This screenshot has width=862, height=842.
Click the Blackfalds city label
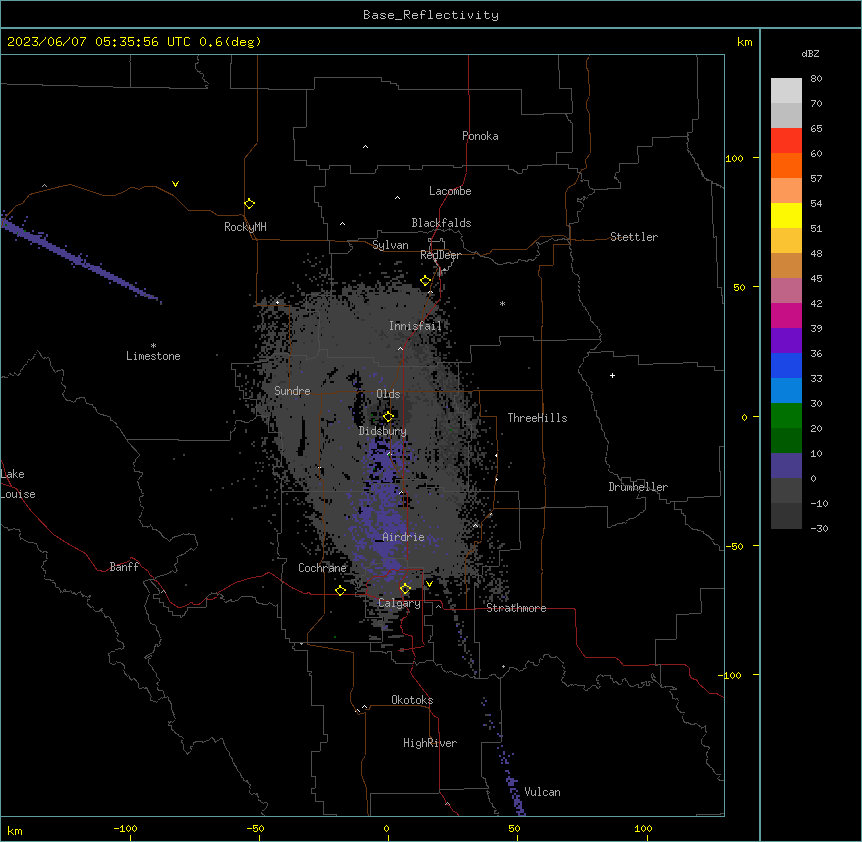(441, 223)
